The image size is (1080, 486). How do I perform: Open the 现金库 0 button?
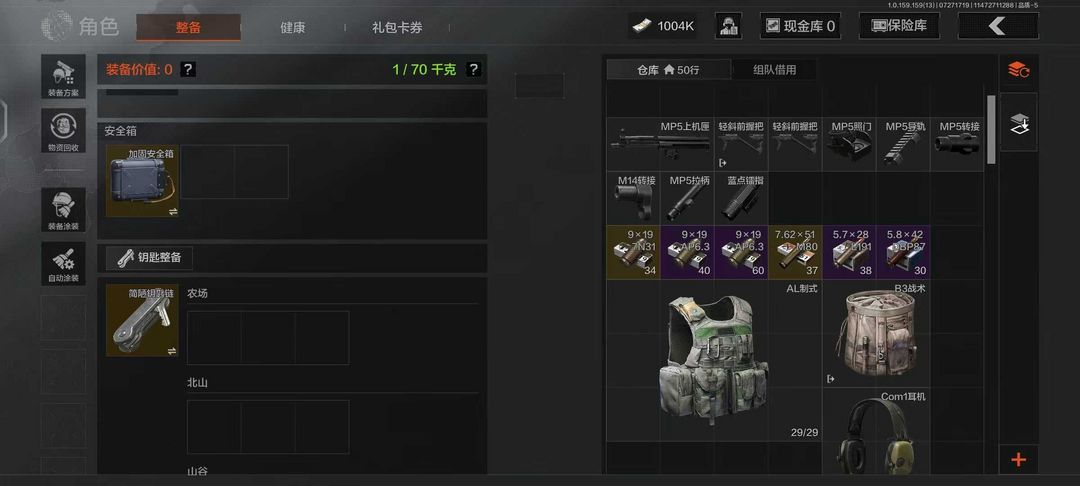coord(800,26)
